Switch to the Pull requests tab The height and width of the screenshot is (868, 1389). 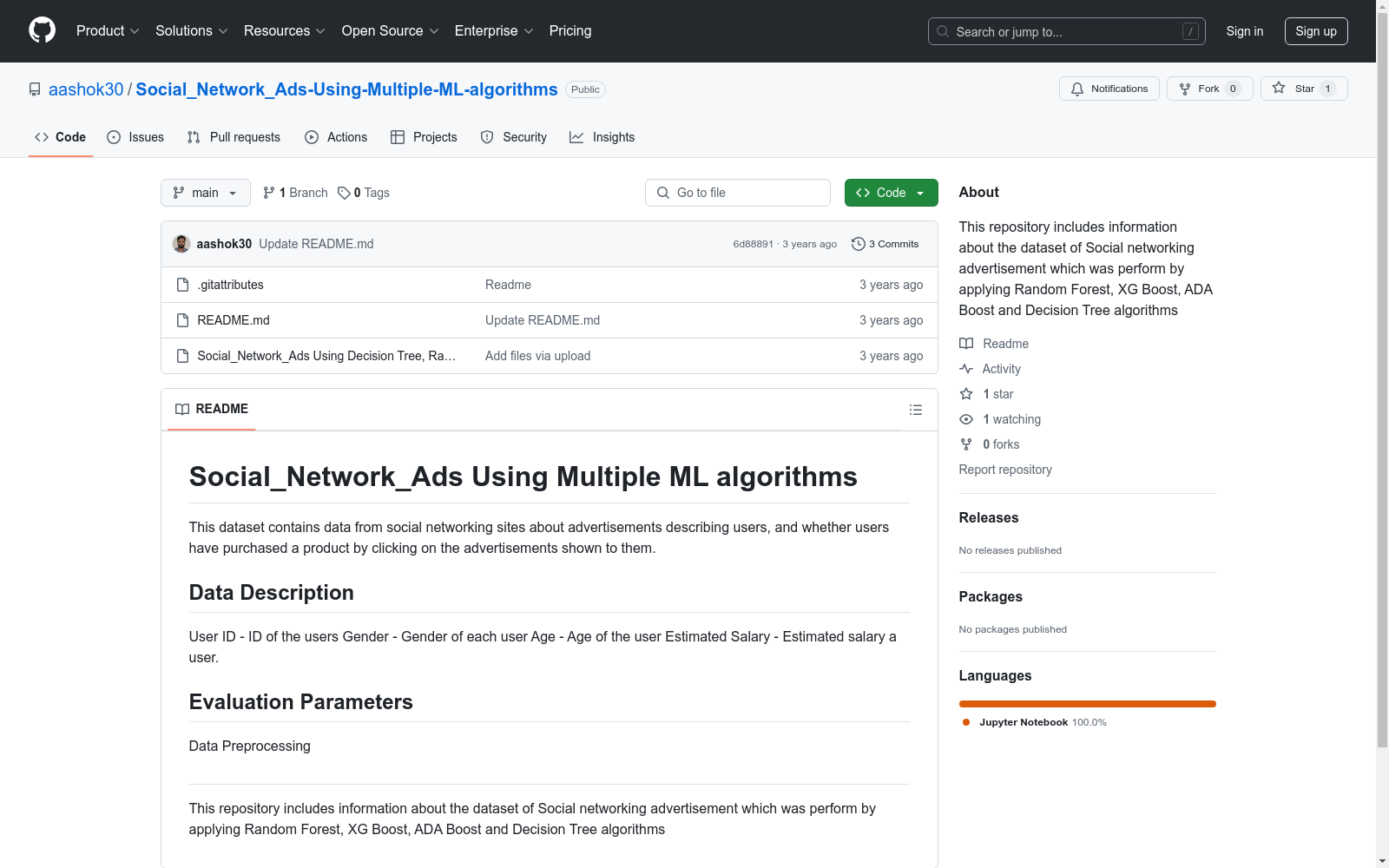234,137
